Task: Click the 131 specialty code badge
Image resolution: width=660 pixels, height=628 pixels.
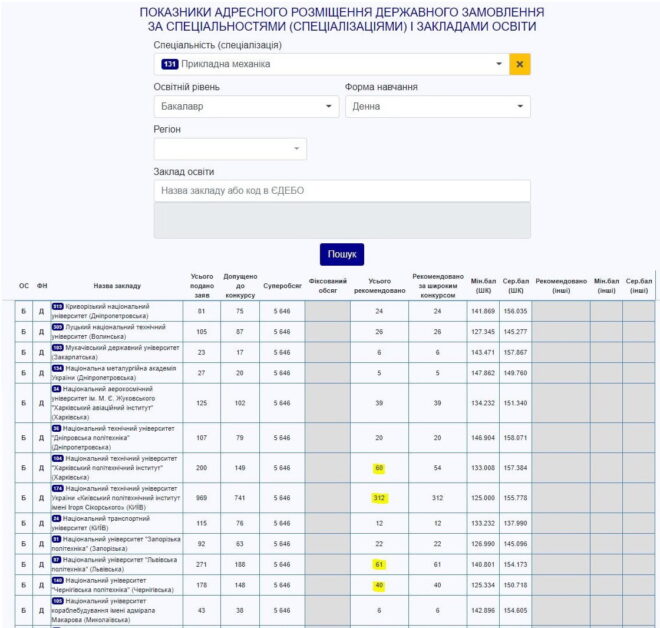Action: pyautogui.click(x=169, y=64)
